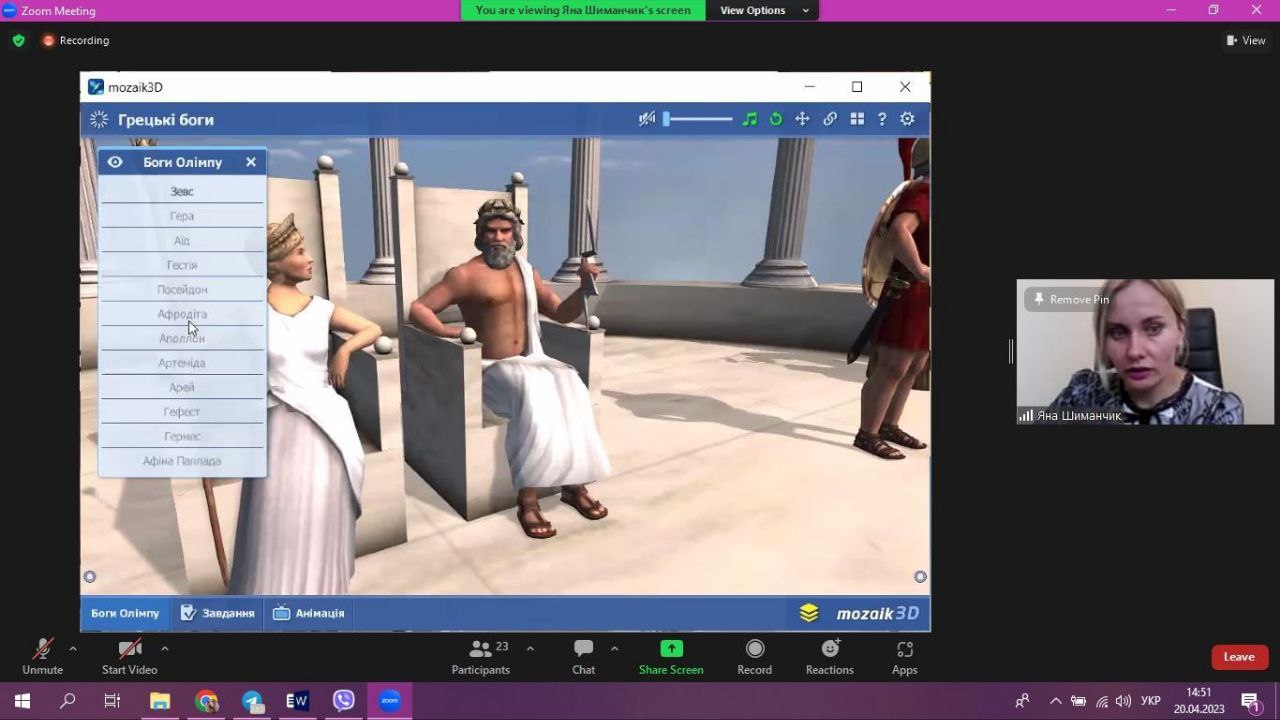The image size is (1280, 720).
Task: Open Google Chrome from the taskbar
Action: pos(207,701)
